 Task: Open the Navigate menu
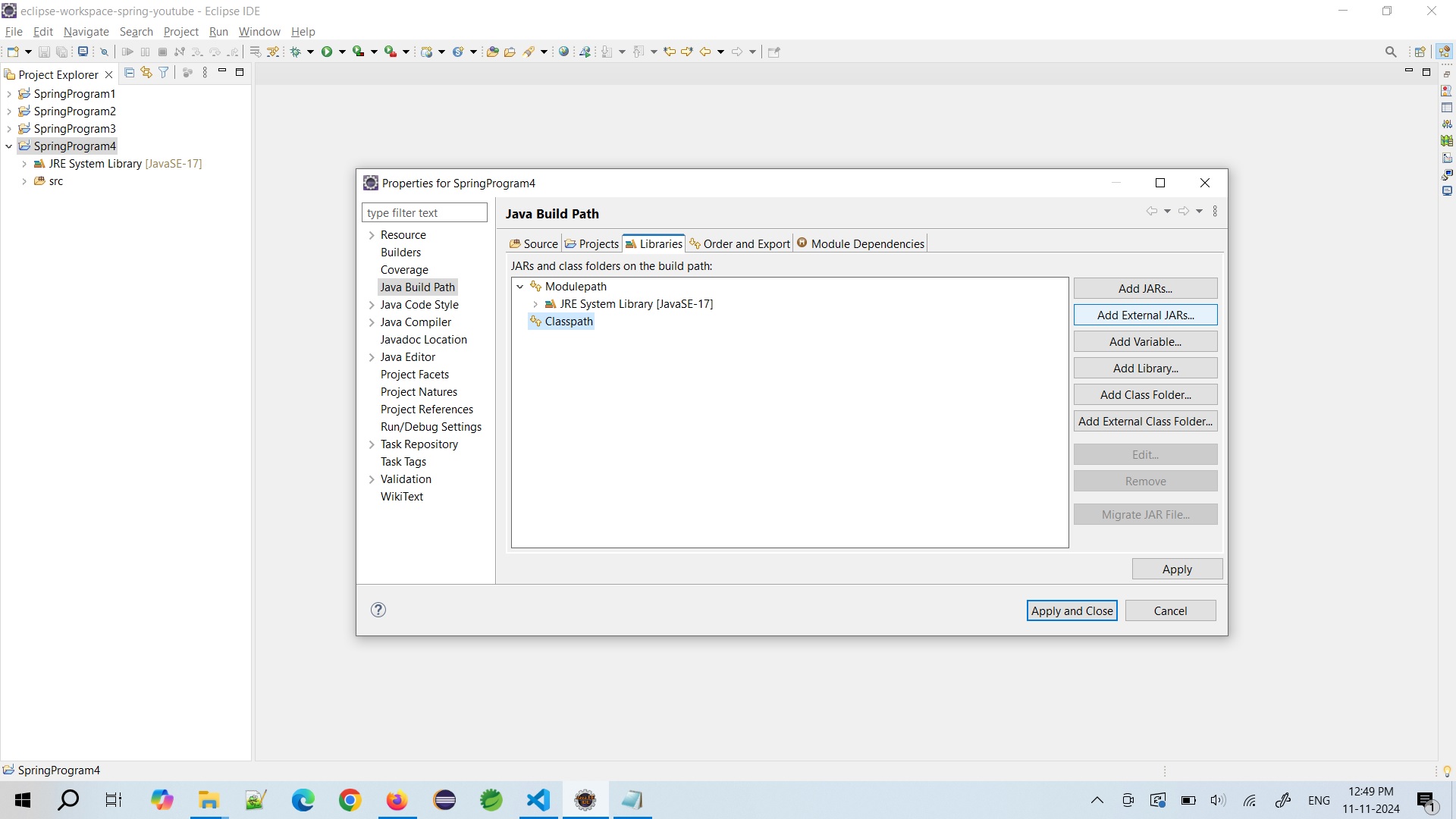(x=86, y=31)
